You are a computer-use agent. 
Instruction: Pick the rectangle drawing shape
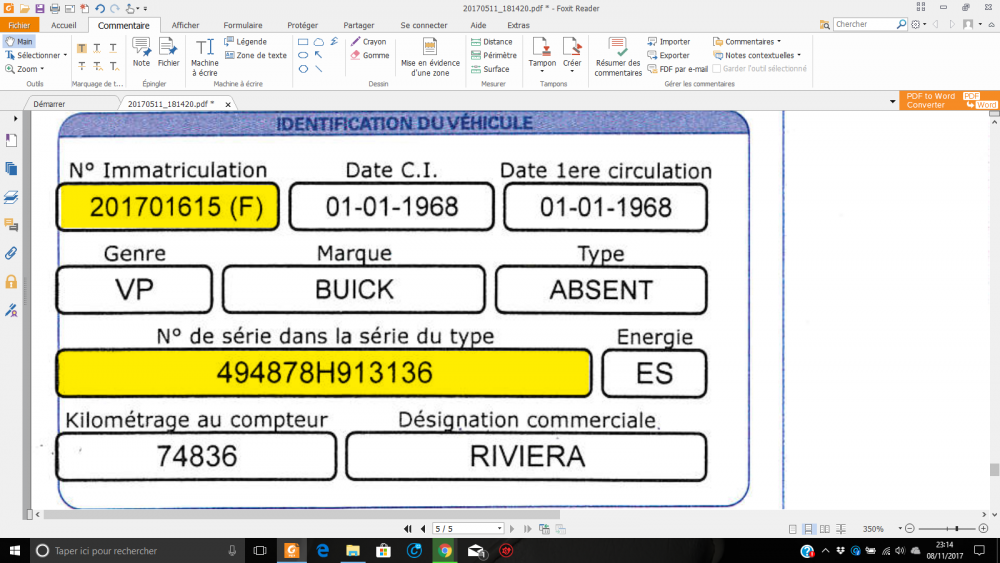303,41
